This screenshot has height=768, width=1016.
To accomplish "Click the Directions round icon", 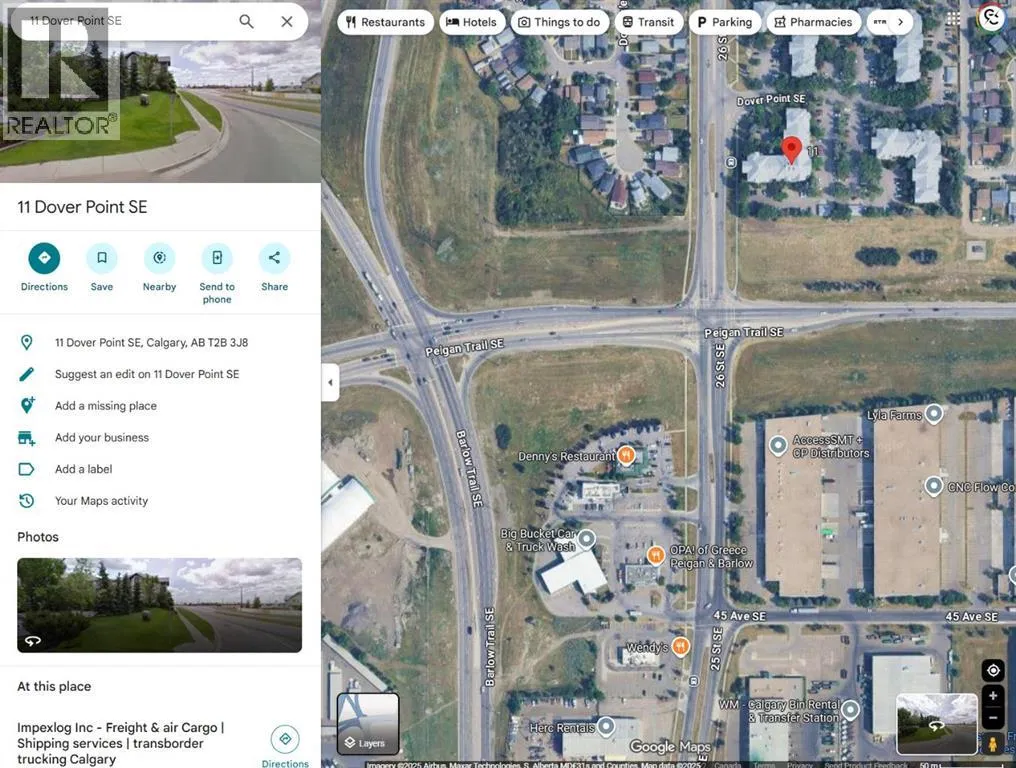I will point(44,258).
